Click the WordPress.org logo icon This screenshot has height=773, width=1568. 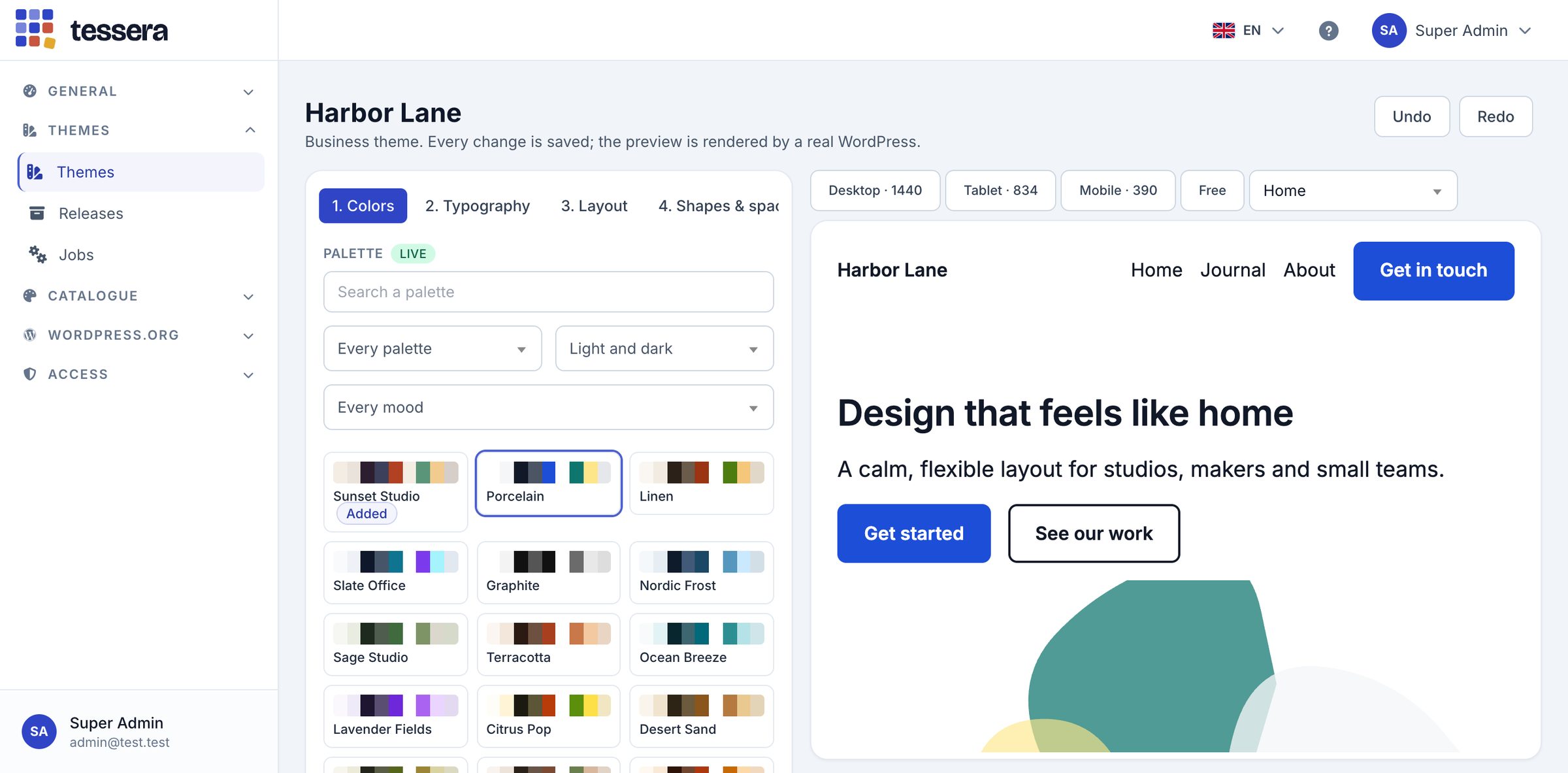tap(29, 335)
